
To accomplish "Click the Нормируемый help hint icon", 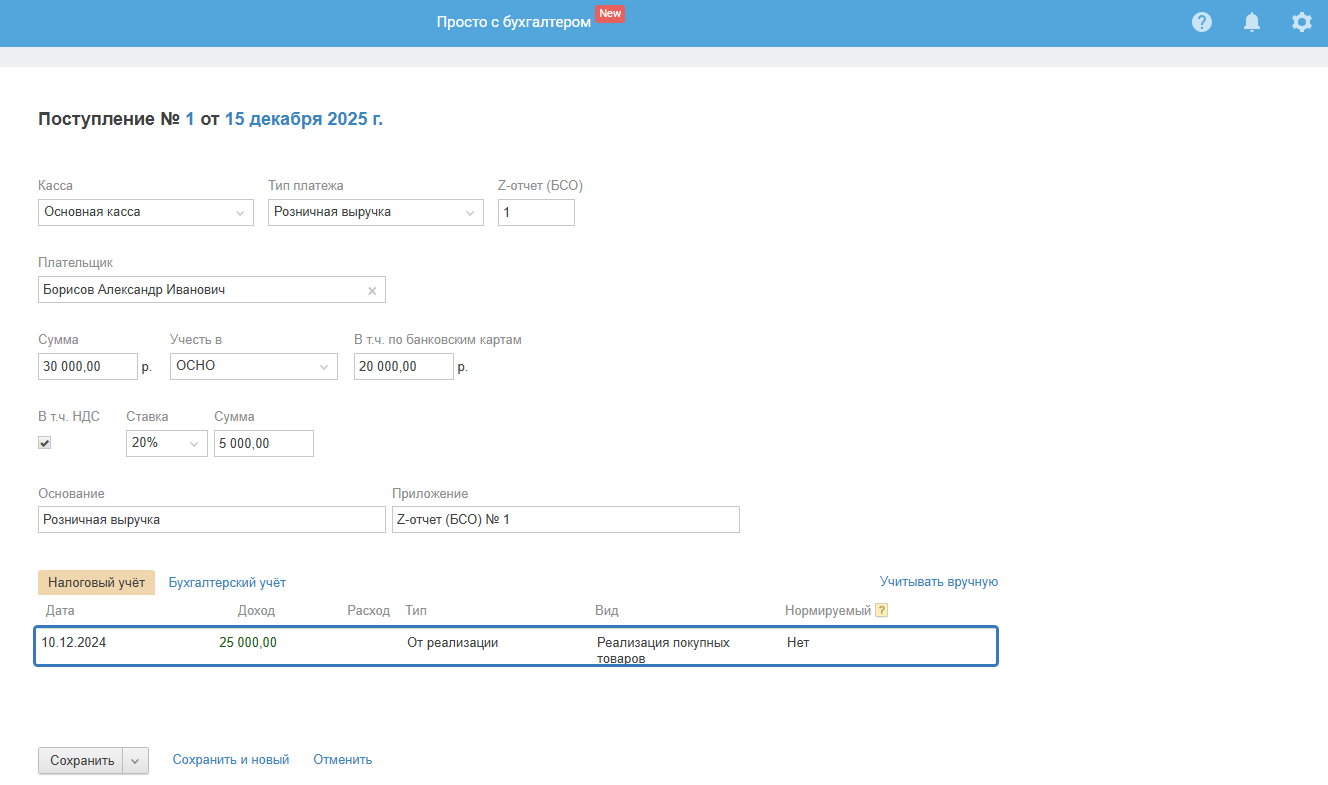I will click(x=881, y=611).
